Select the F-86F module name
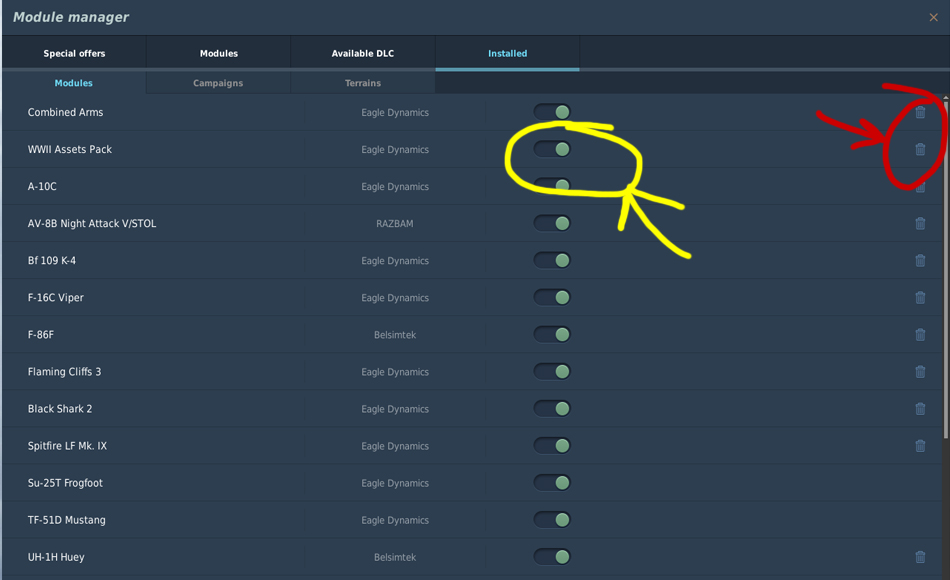The height and width of the screenshot is (580, 950). tap(41, 335)
